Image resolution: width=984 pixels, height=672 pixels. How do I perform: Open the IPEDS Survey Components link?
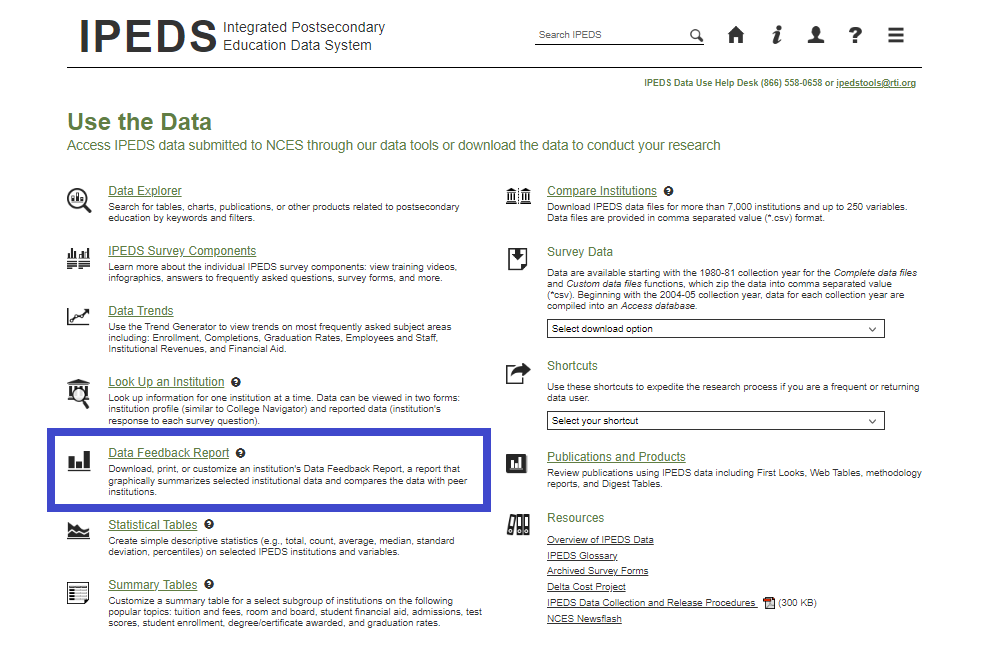[x=182, y=251]
